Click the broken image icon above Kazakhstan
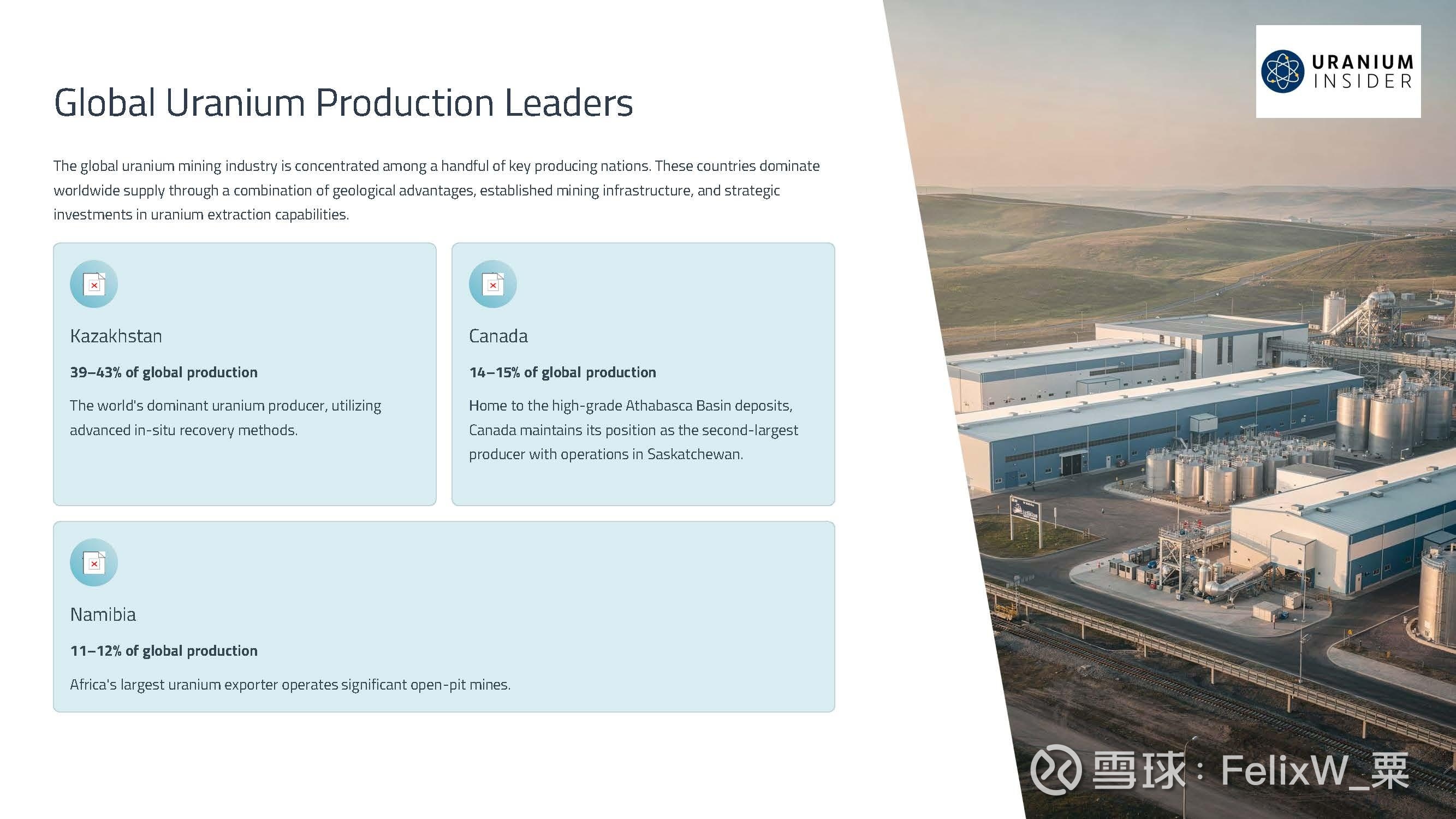 [94, 284]
